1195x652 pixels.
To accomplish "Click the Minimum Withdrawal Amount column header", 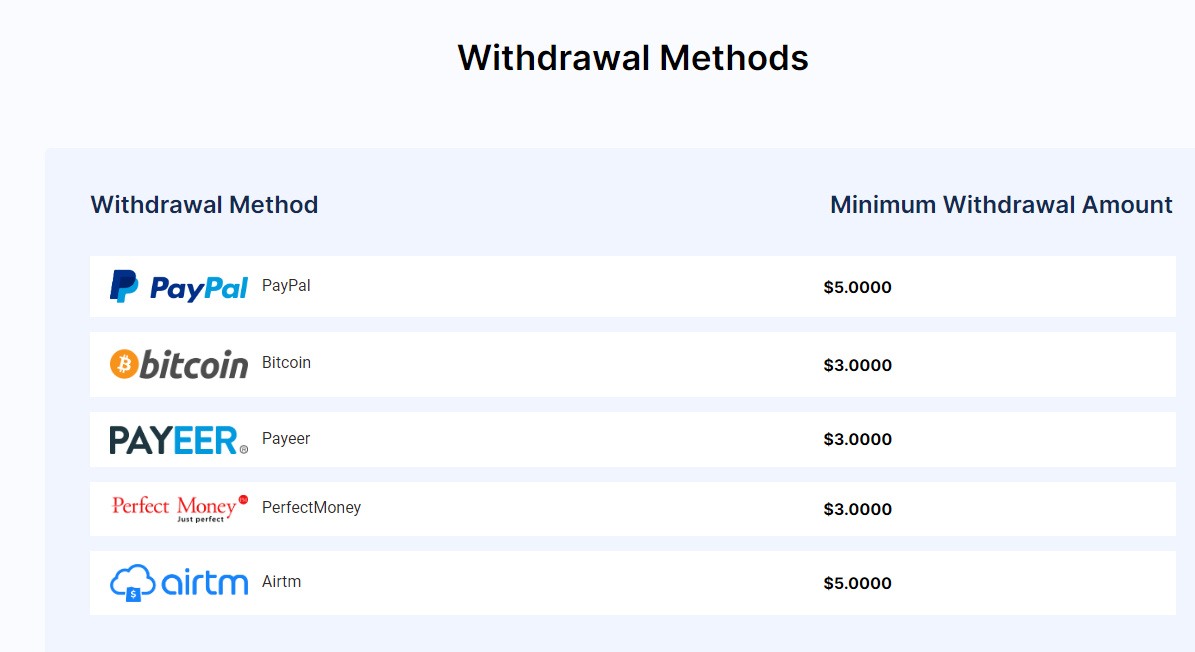I will pos(1001,205).
